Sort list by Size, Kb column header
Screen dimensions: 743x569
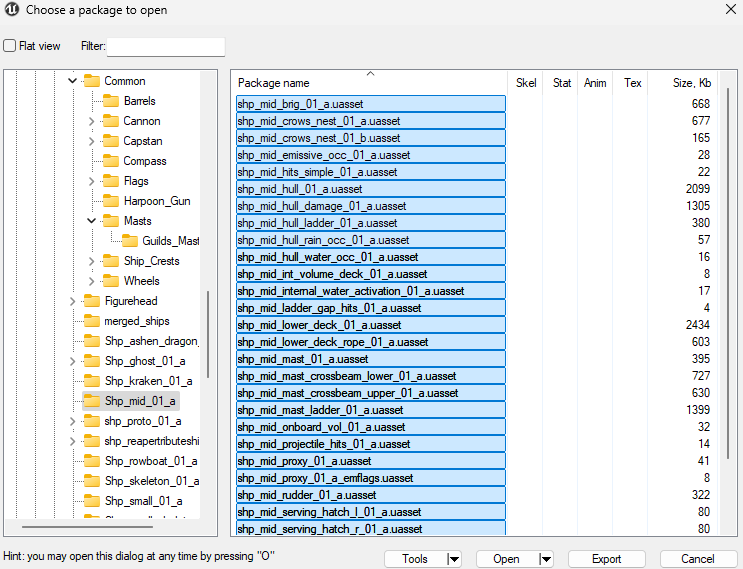pos(691,83)
